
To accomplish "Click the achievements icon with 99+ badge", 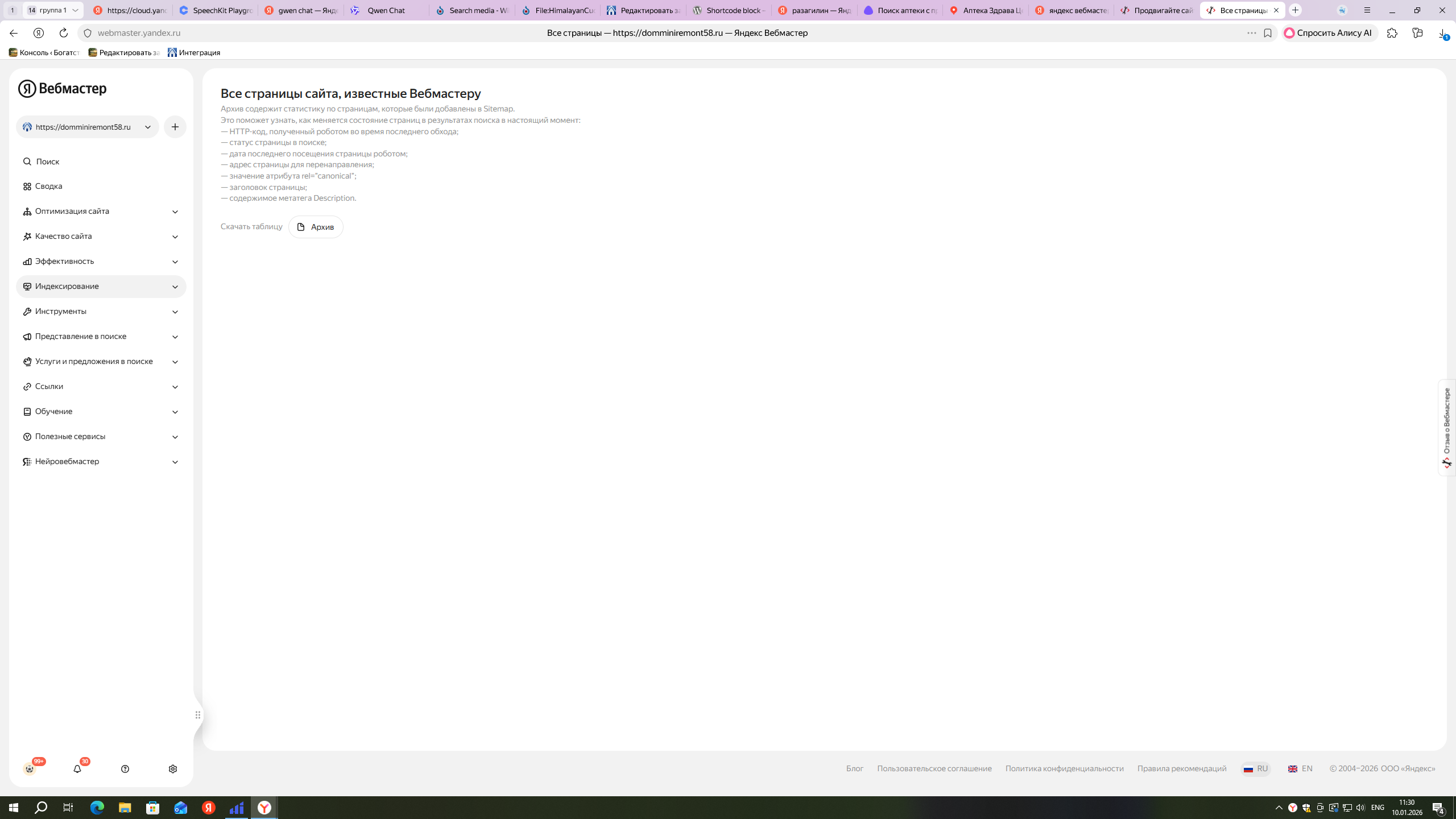I will [30, 769].
